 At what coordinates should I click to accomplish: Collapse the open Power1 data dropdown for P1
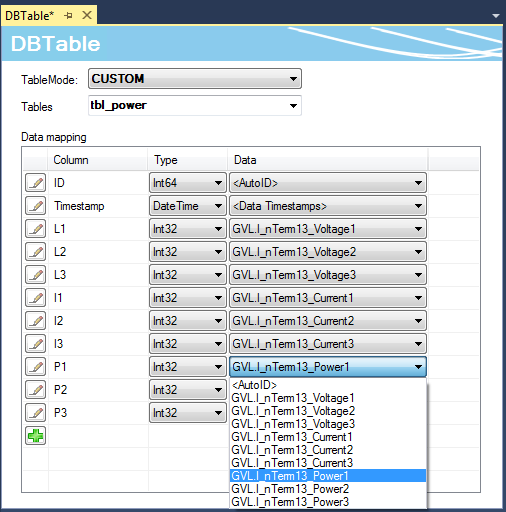coord(328,367)
